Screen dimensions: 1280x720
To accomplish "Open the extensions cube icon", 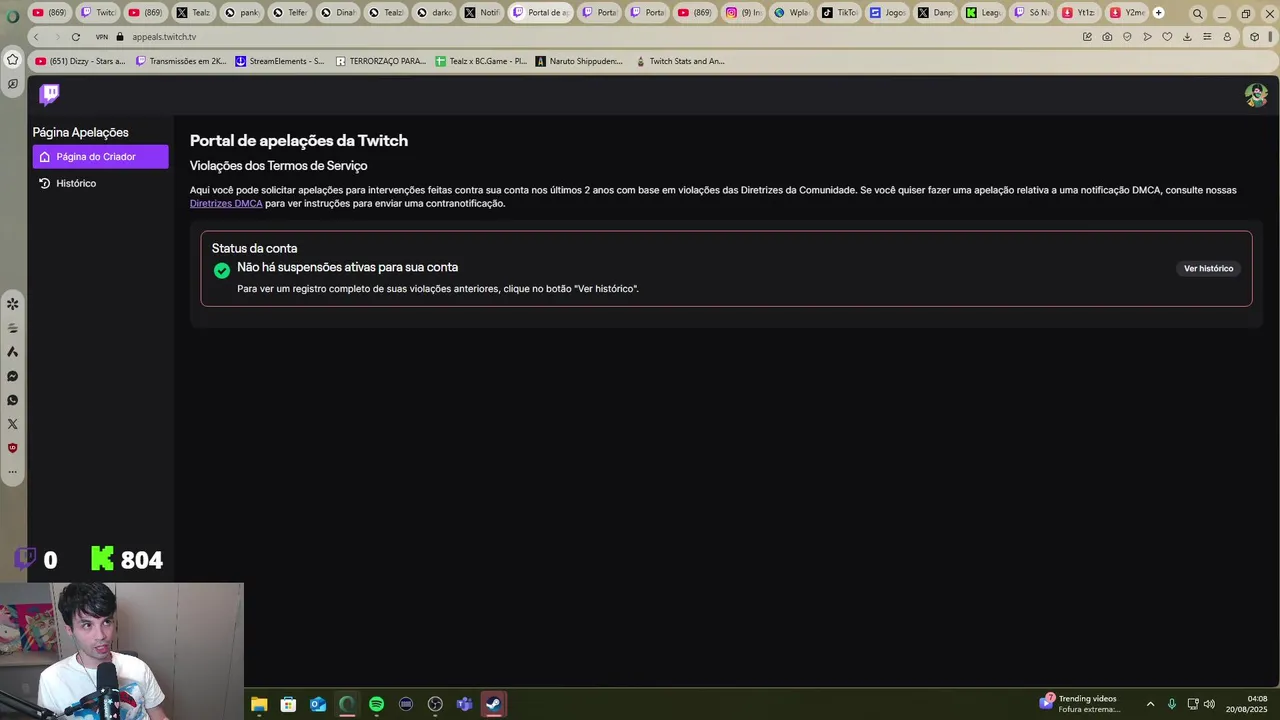I will click(1255, 37).
